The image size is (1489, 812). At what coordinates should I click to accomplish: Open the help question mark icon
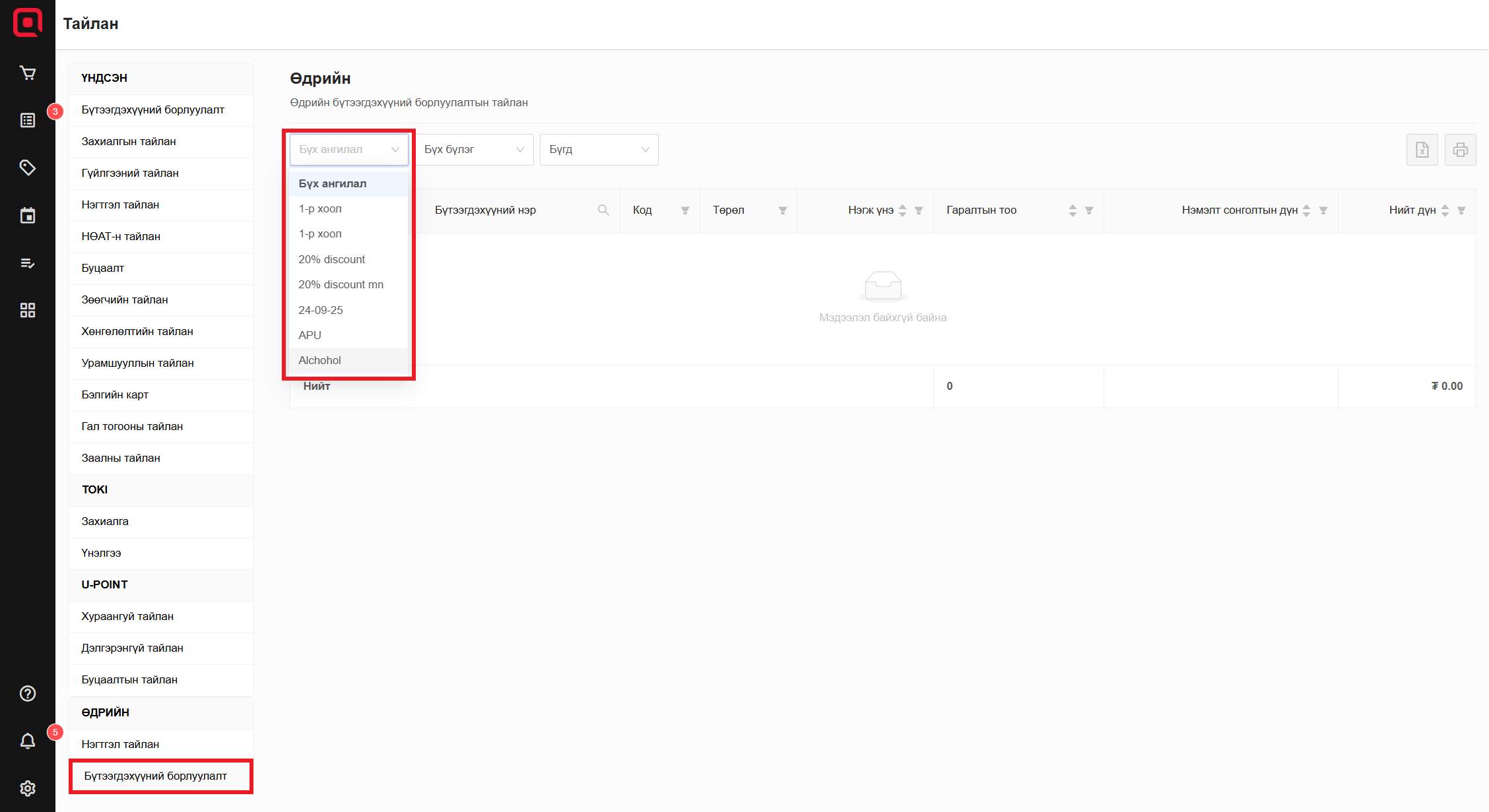[x=27, y=693]
